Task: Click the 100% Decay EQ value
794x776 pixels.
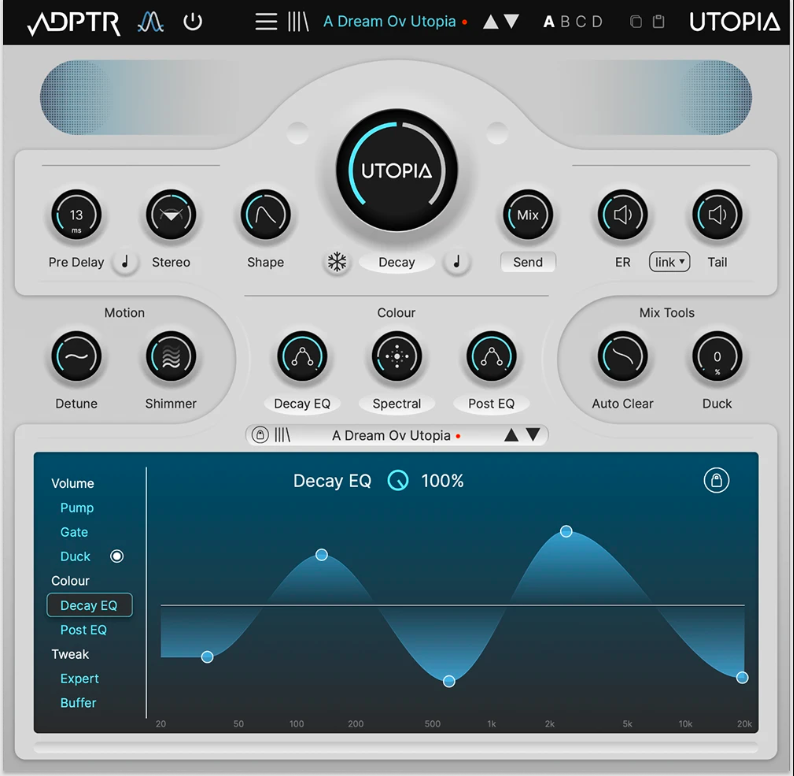Action: (442, 480)
